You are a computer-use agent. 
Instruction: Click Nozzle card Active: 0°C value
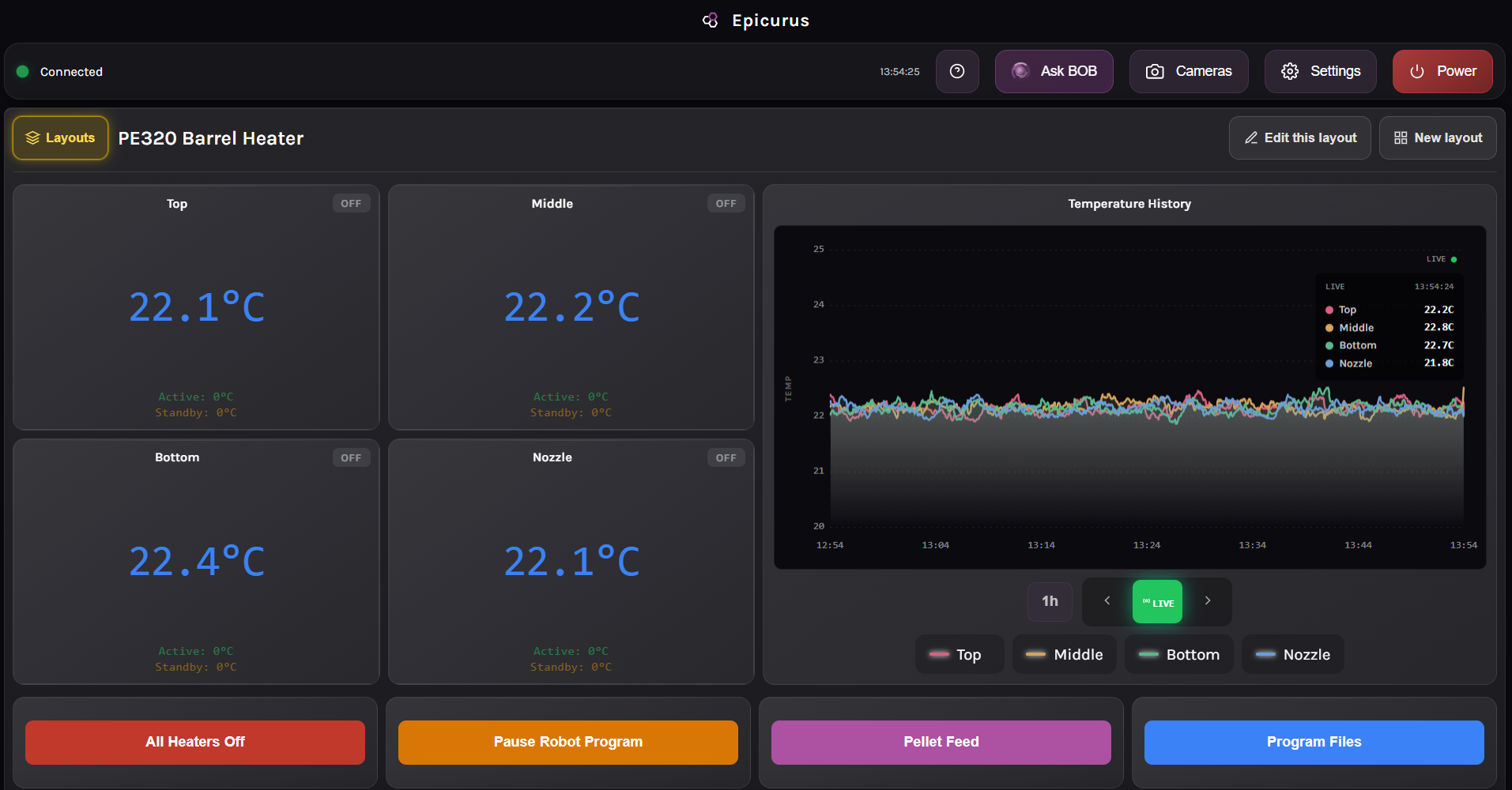pos(571,651)
